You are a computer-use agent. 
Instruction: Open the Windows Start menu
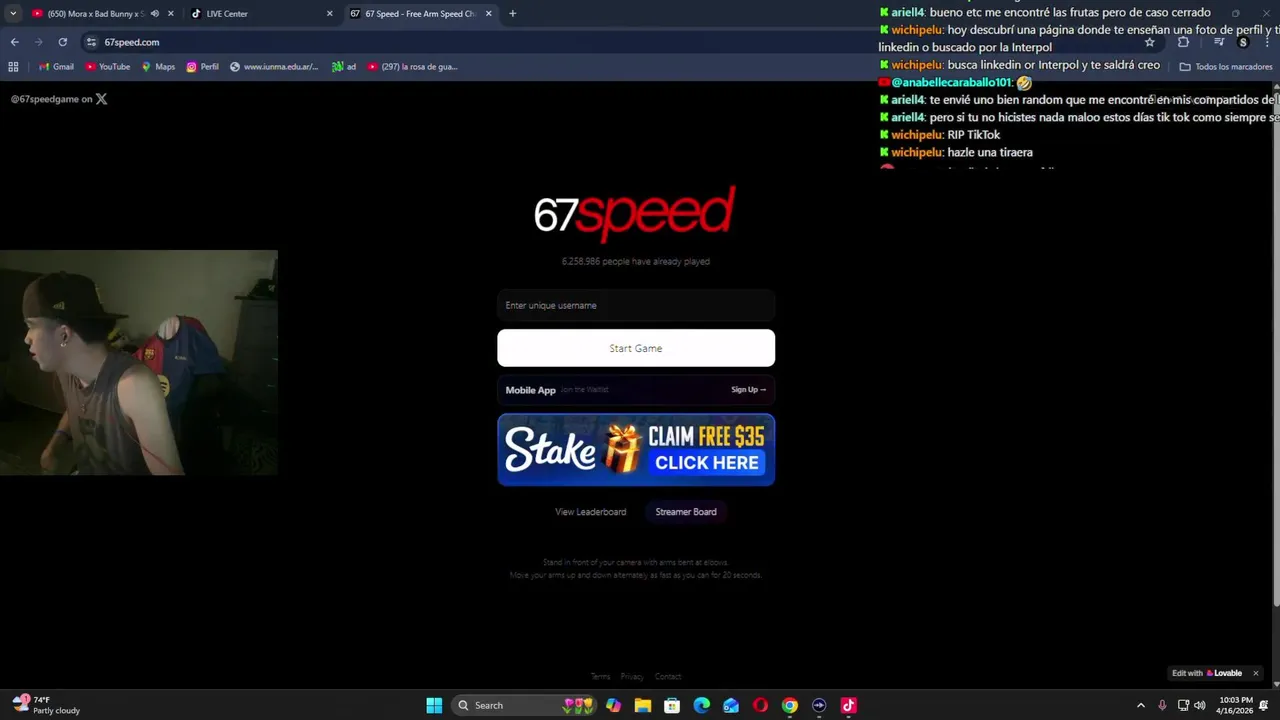(x=434, y=705)
